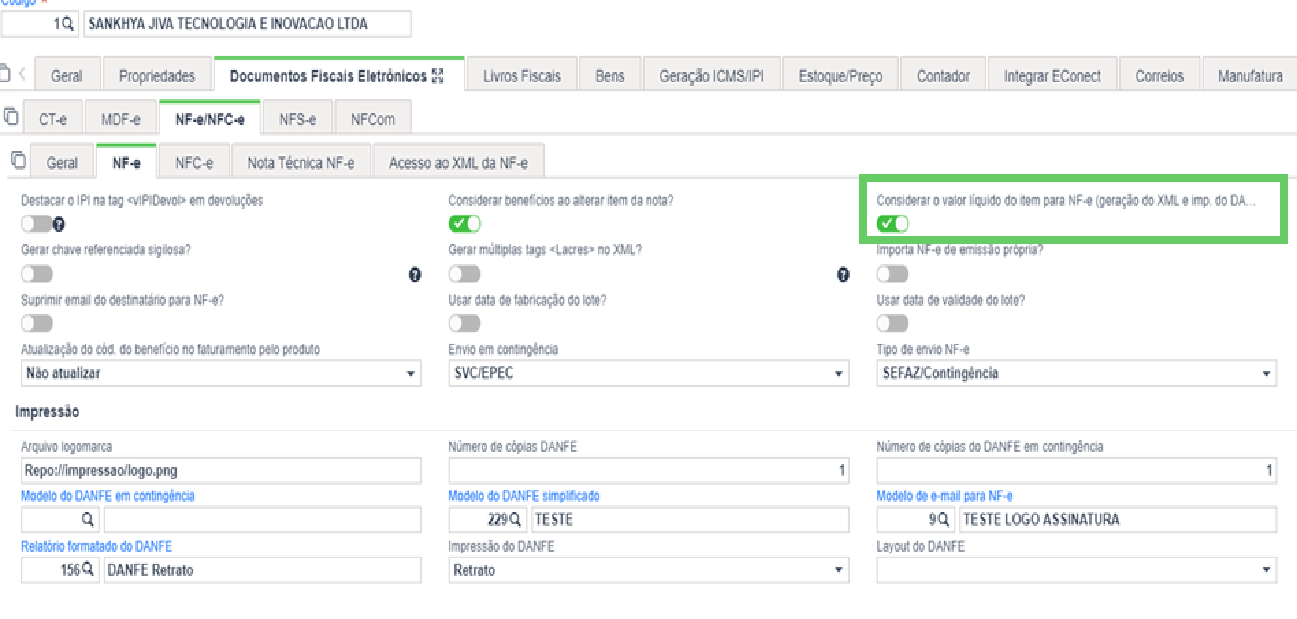Click the search icon beside Código field
This screenshot has height=619, width=1297.
68,24
